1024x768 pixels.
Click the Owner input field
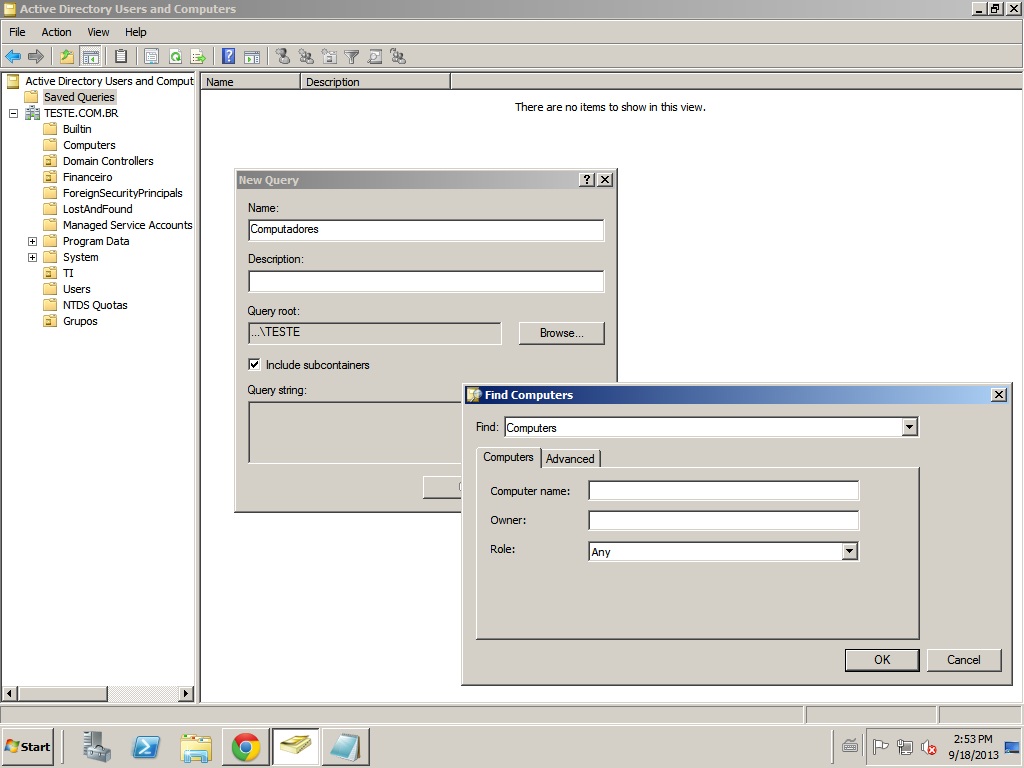point(724,520)
